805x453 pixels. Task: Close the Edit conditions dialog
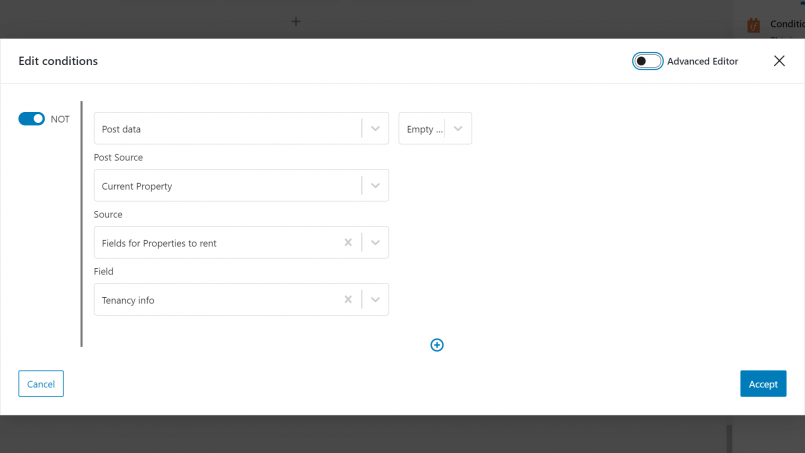tap(779, 61)
